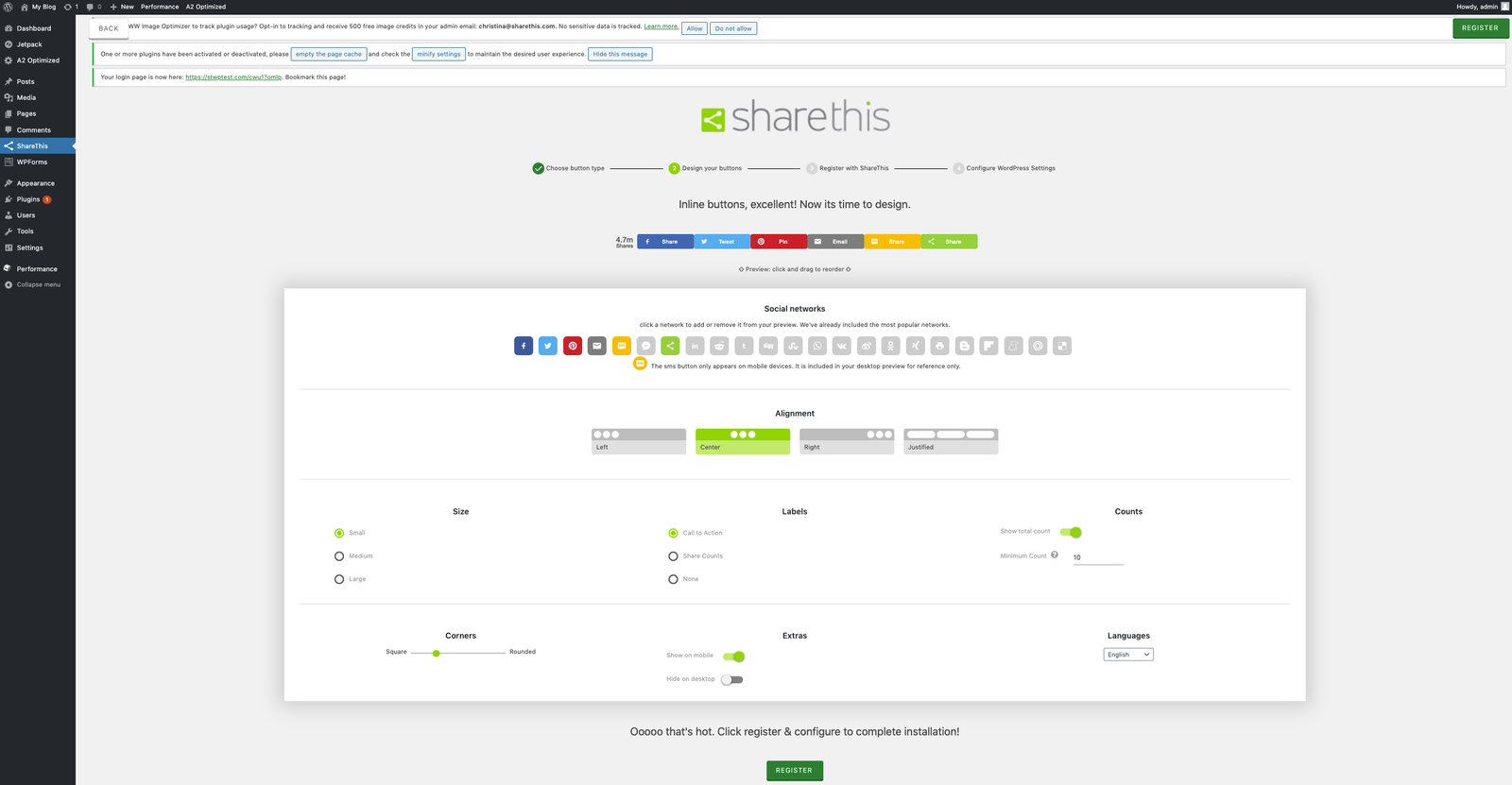This screenshot has width=1512, height=785.
Task: Toggle the Twitter network icon
Action: click(548, 346)
